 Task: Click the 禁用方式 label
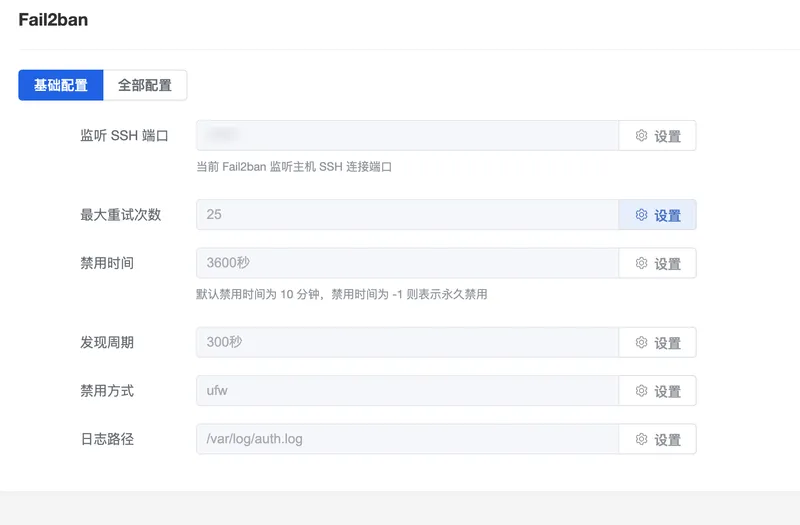[107, 391]
